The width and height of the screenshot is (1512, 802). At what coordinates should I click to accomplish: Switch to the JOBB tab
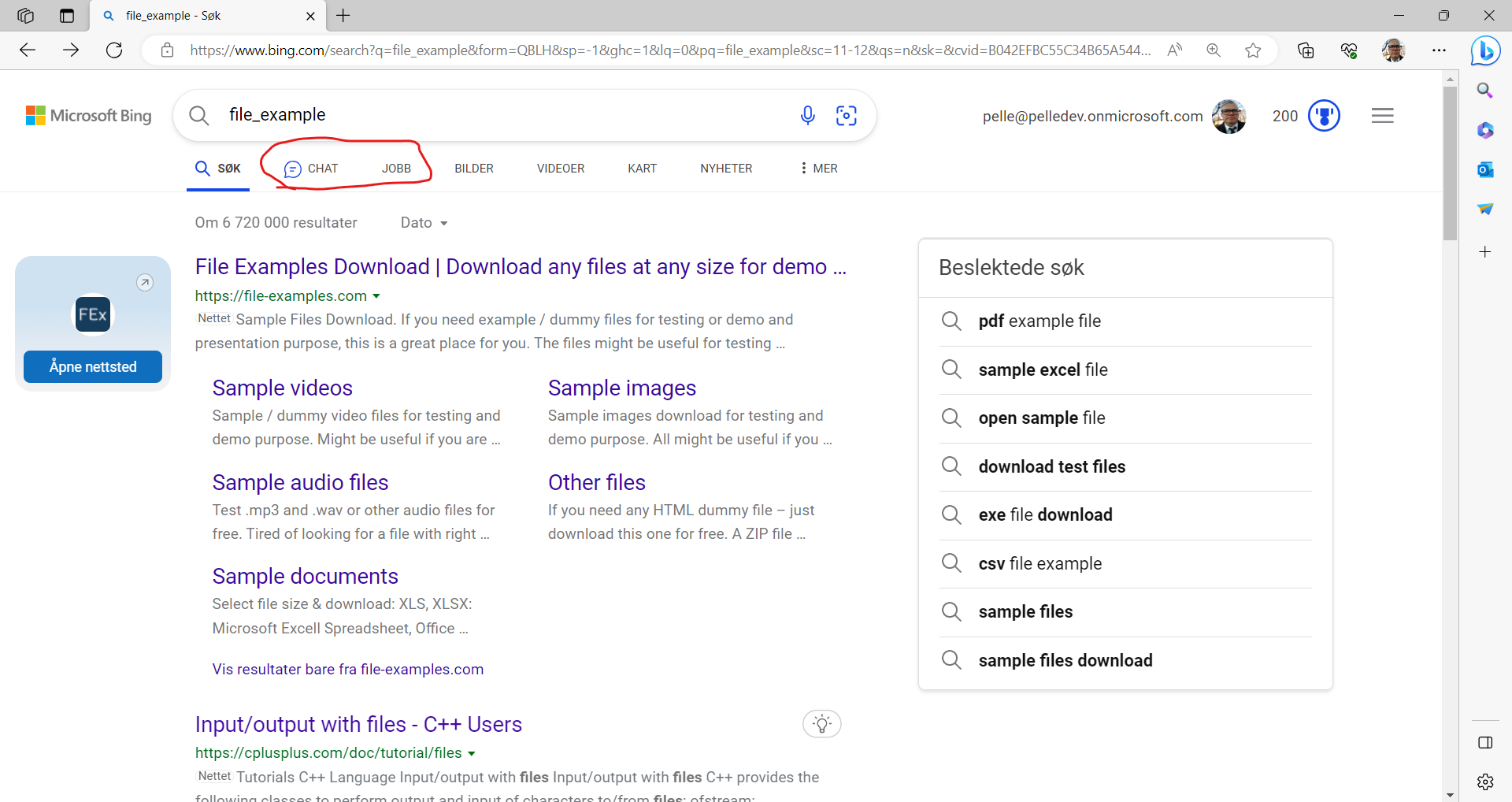(396, 169)
